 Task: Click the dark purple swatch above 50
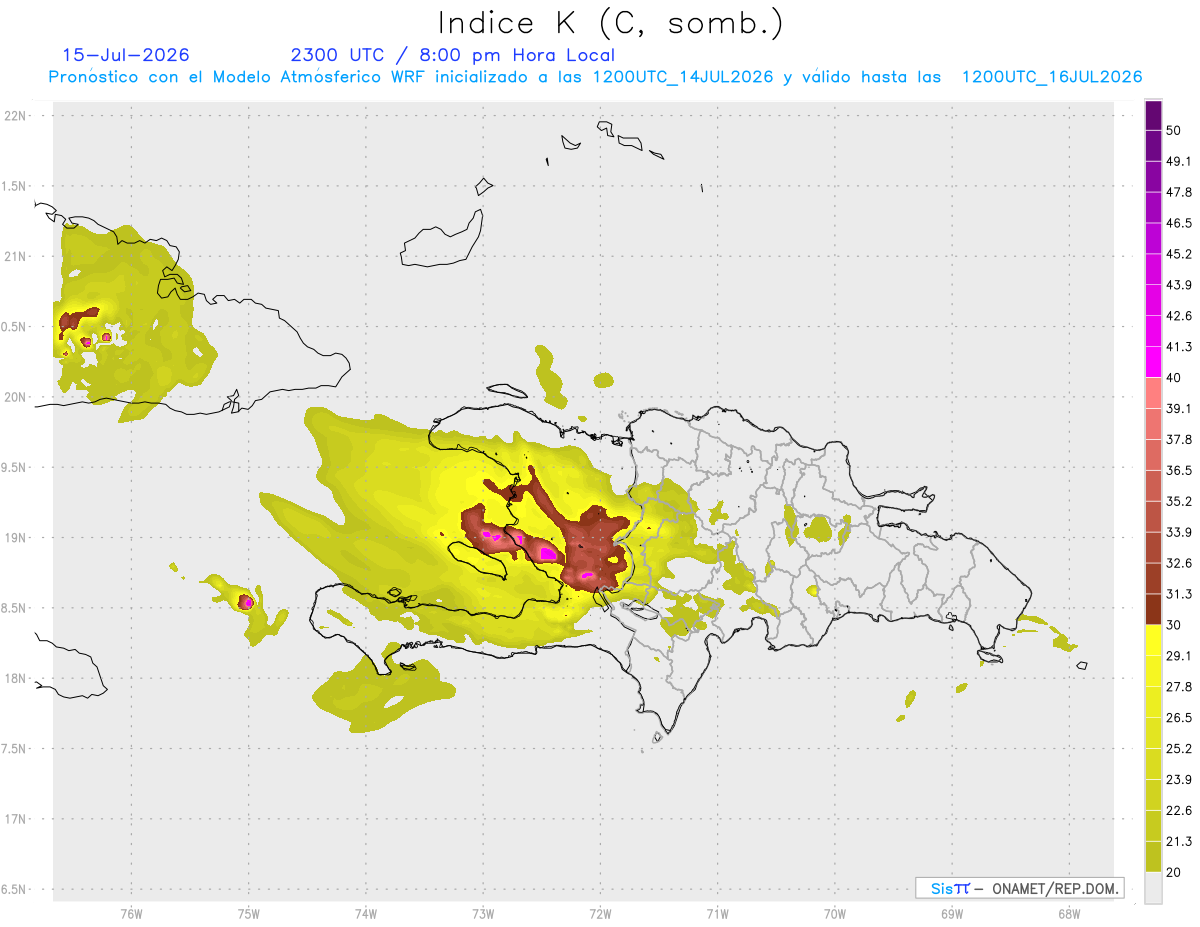click(x=1153, y=115)
